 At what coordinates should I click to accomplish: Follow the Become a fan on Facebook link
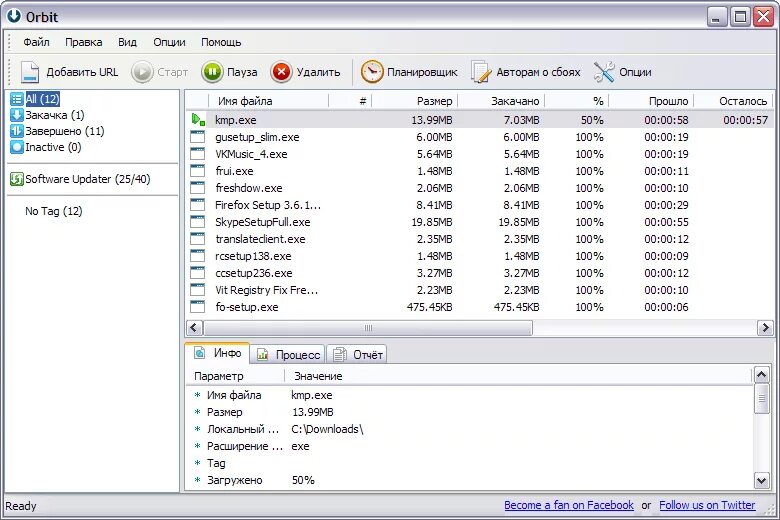coord(569,505)
